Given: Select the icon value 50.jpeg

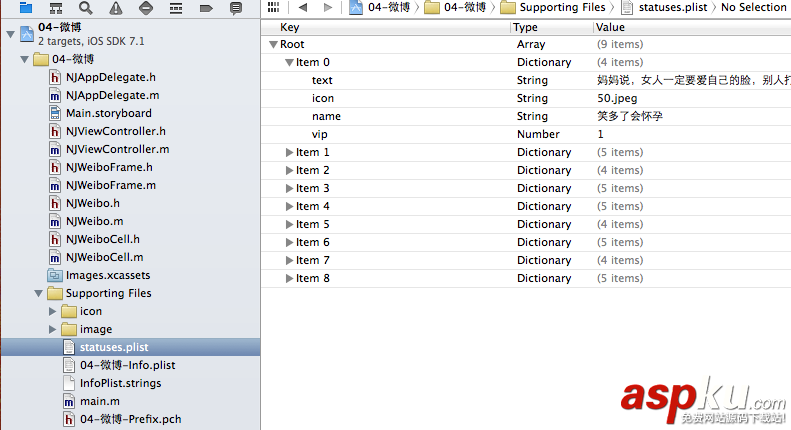Looking at the screenshot, I should click(x=617, y=98).
